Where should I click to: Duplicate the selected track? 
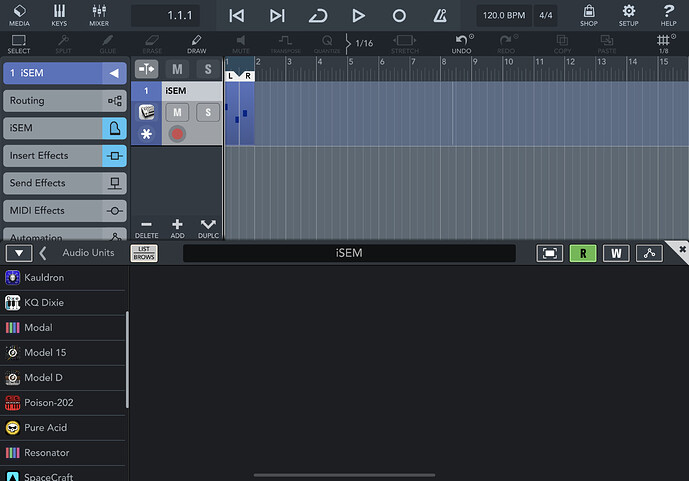click(x=208, y=229)
